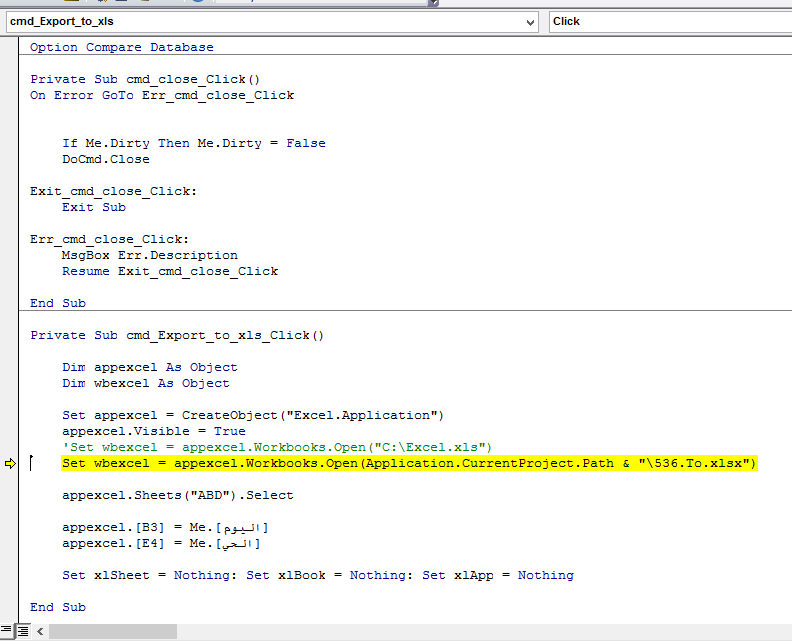Click the last 'End Sub' line
This screenshot has width=792, height=641.
tap(58, 607)
